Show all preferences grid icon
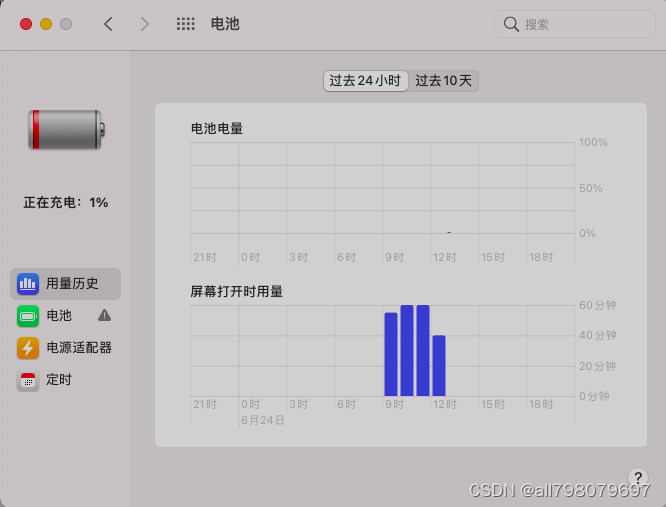The image size is (666, 507). (186, 24)
